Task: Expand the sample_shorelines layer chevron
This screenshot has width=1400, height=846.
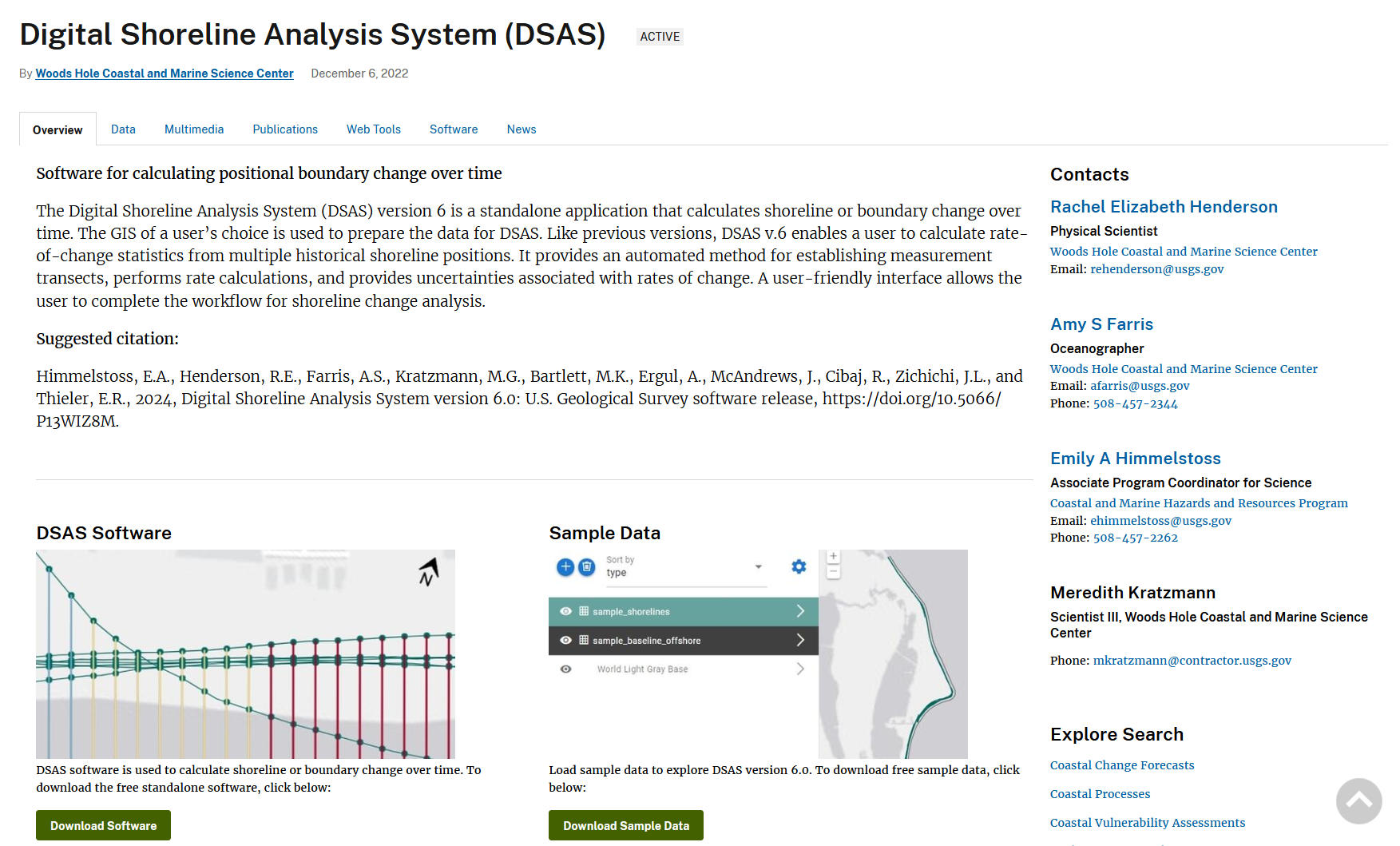Action: coord(800,611)
